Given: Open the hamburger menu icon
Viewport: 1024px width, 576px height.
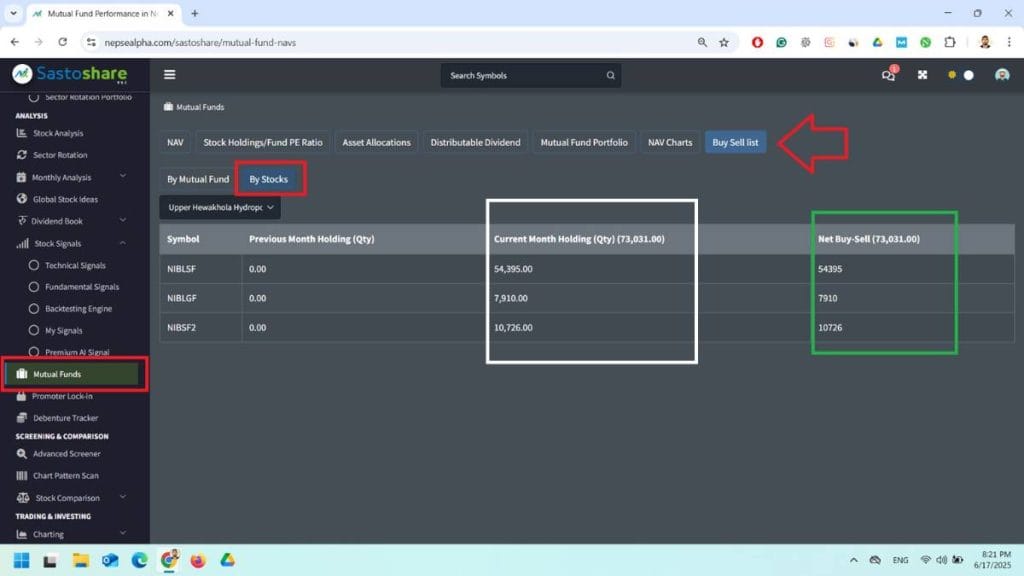Looking at the screenshot, I should [x=170, y=74].
